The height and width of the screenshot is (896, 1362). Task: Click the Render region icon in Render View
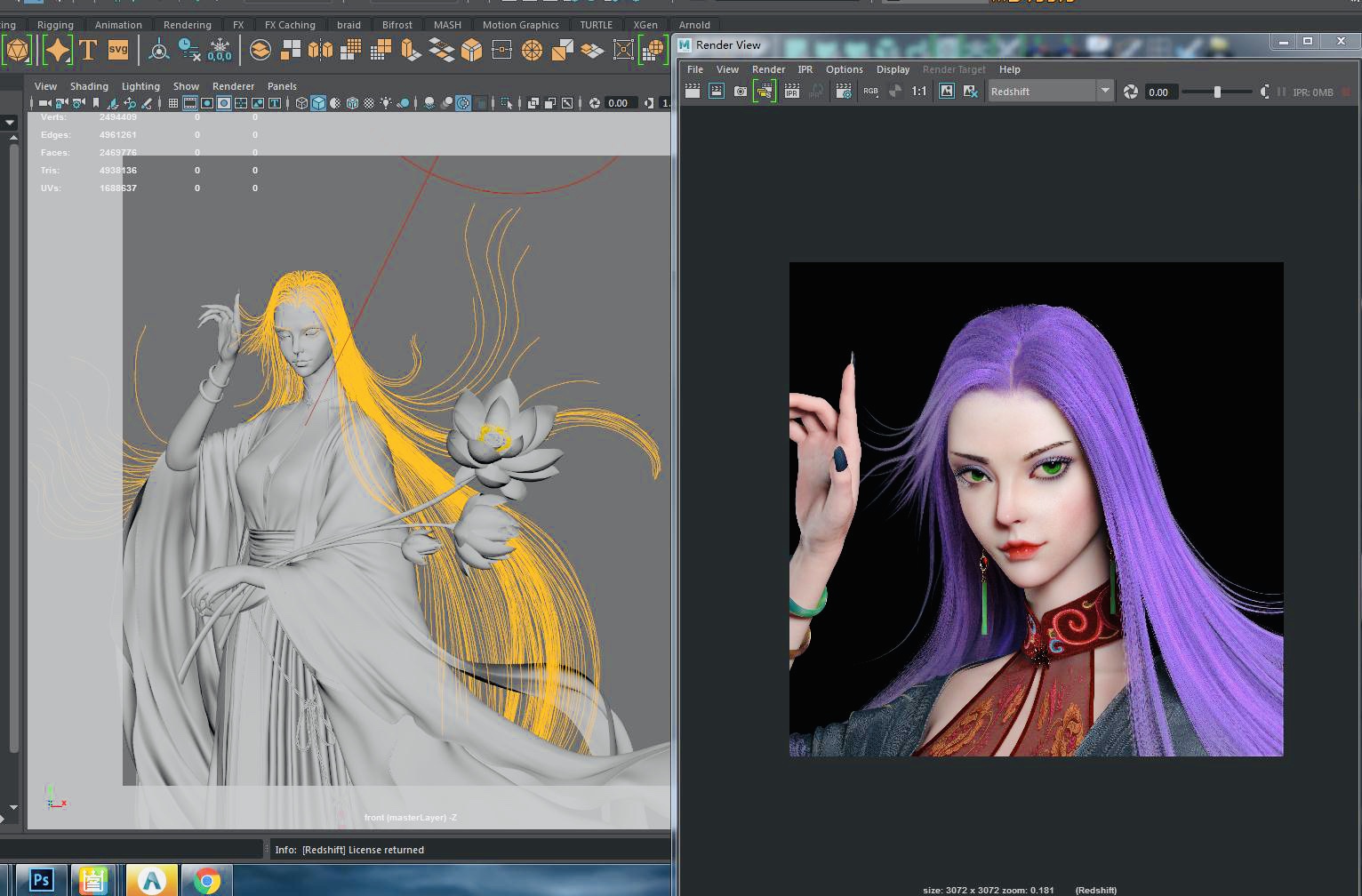tap(717, 91)
